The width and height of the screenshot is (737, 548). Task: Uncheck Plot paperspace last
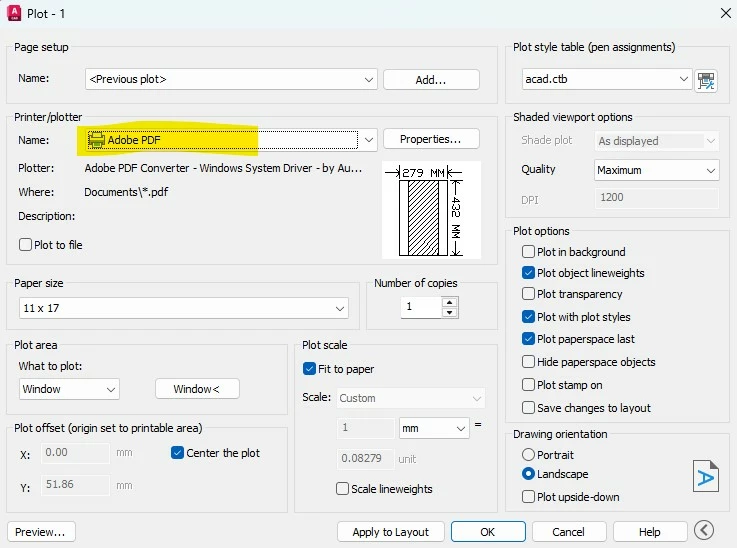528,339
